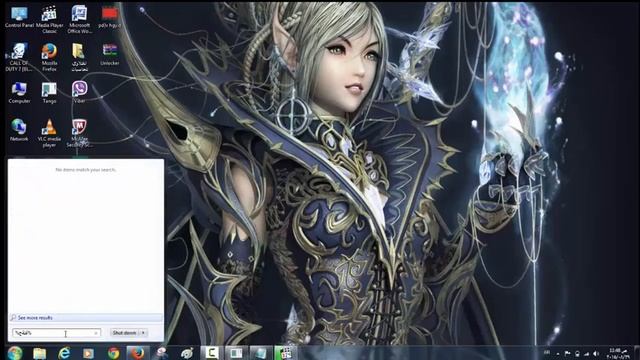Launch the Unlocker desktop icon
640x360 pixels.
coord(109,54)
